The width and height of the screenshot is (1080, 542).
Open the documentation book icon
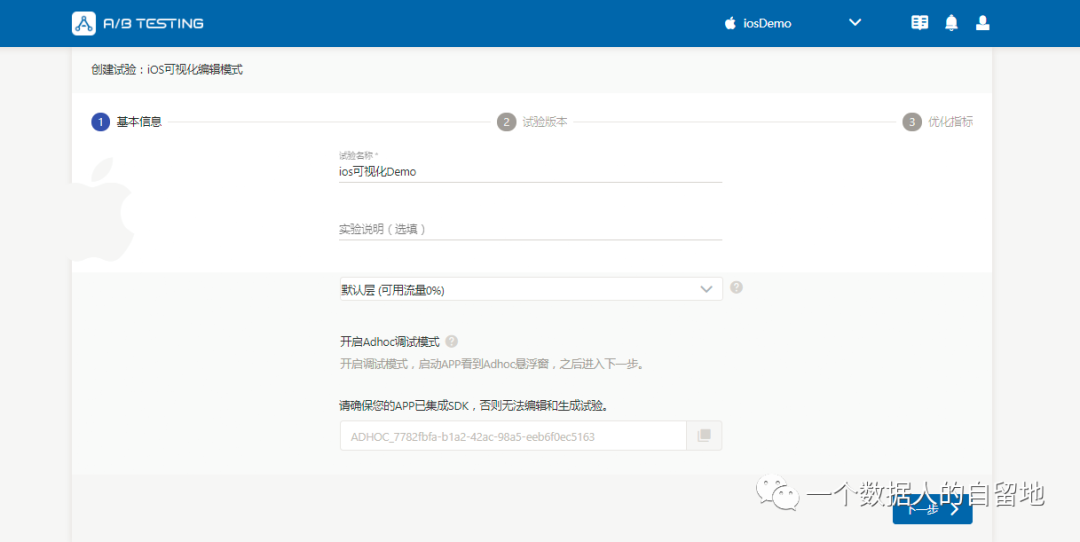pos(920,22)
